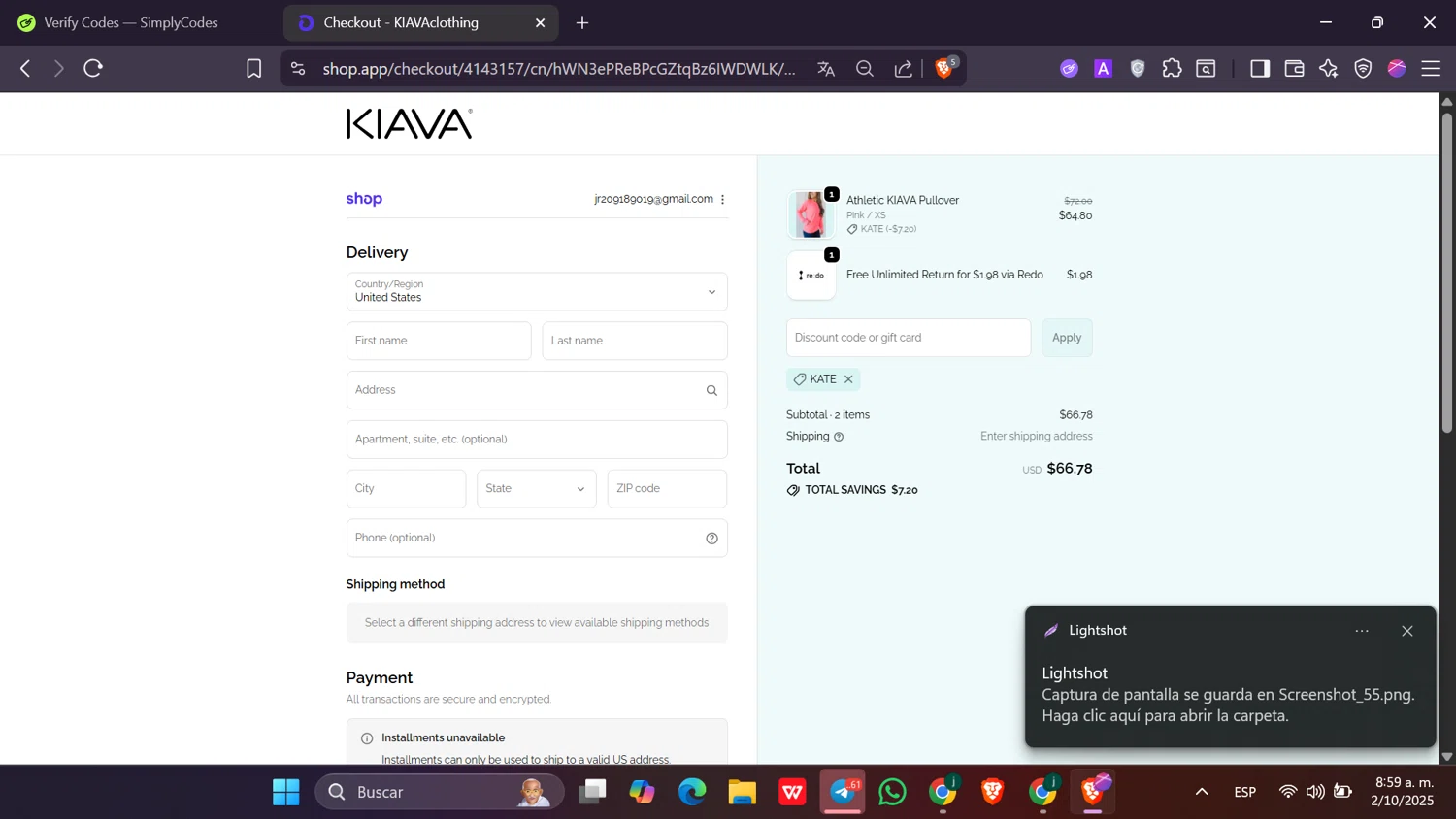
Task: Click the translate page icon
Action: click(x=826, y=69)
